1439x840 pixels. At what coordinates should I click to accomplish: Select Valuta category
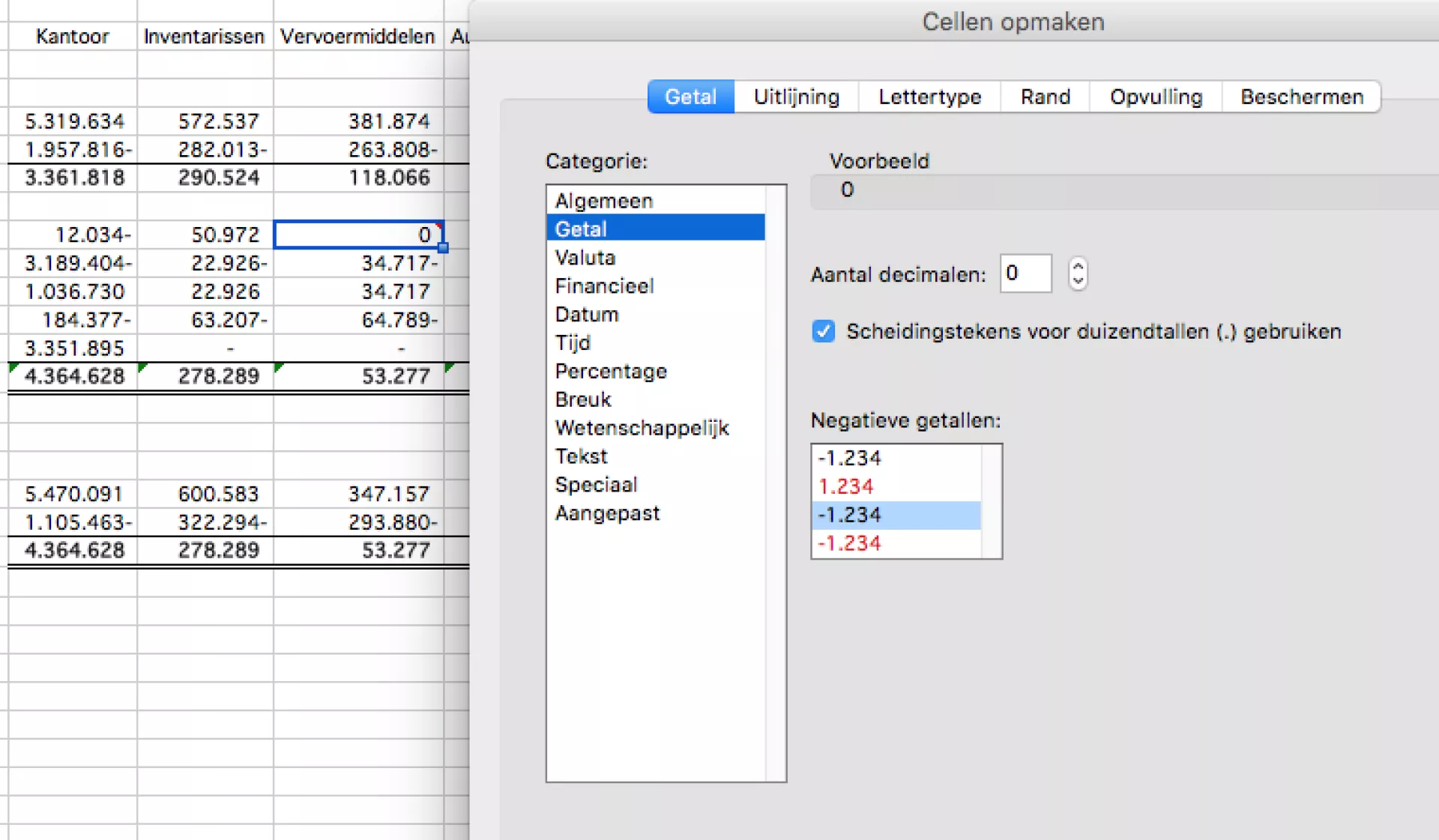click(x=585, y=258)
